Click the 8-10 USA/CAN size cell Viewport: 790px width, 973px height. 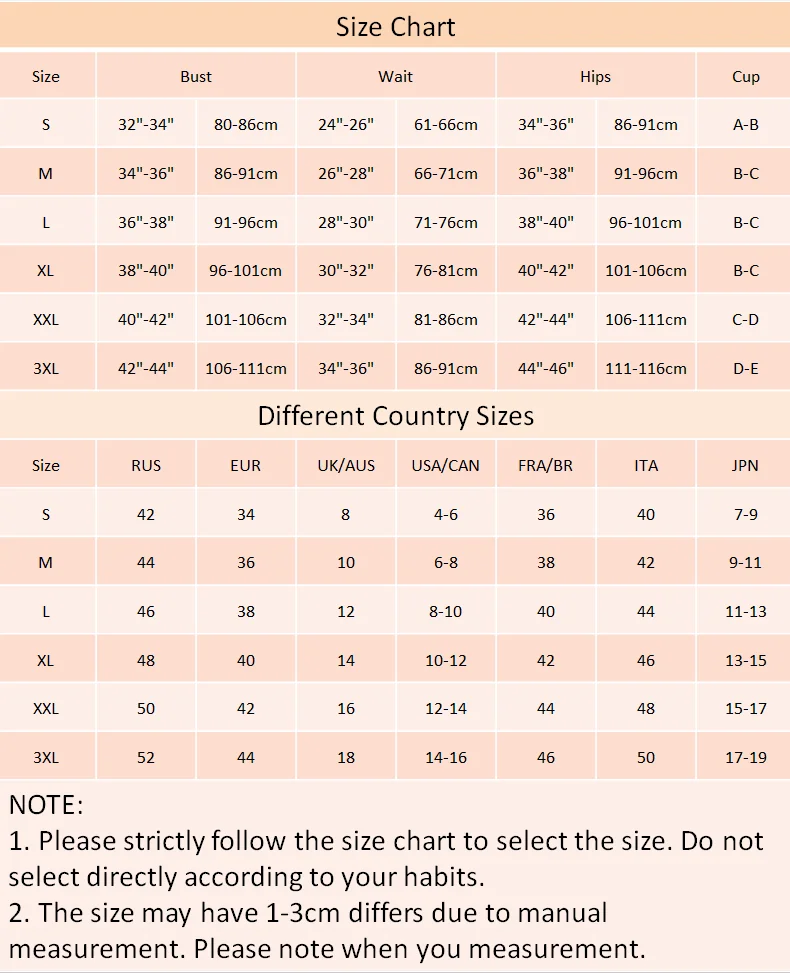pos(446,611)
